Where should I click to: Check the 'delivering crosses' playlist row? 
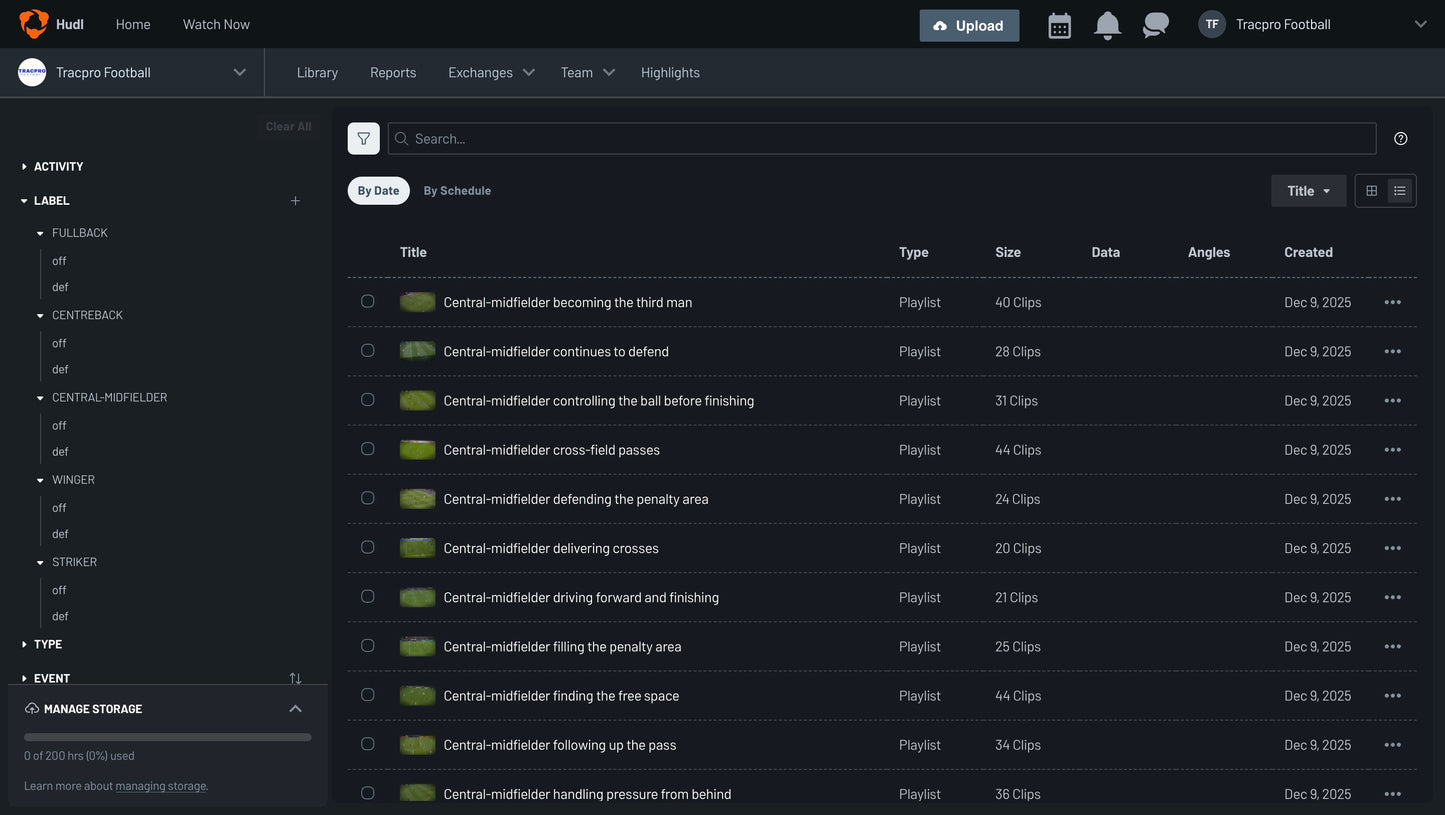click(368, 547)
